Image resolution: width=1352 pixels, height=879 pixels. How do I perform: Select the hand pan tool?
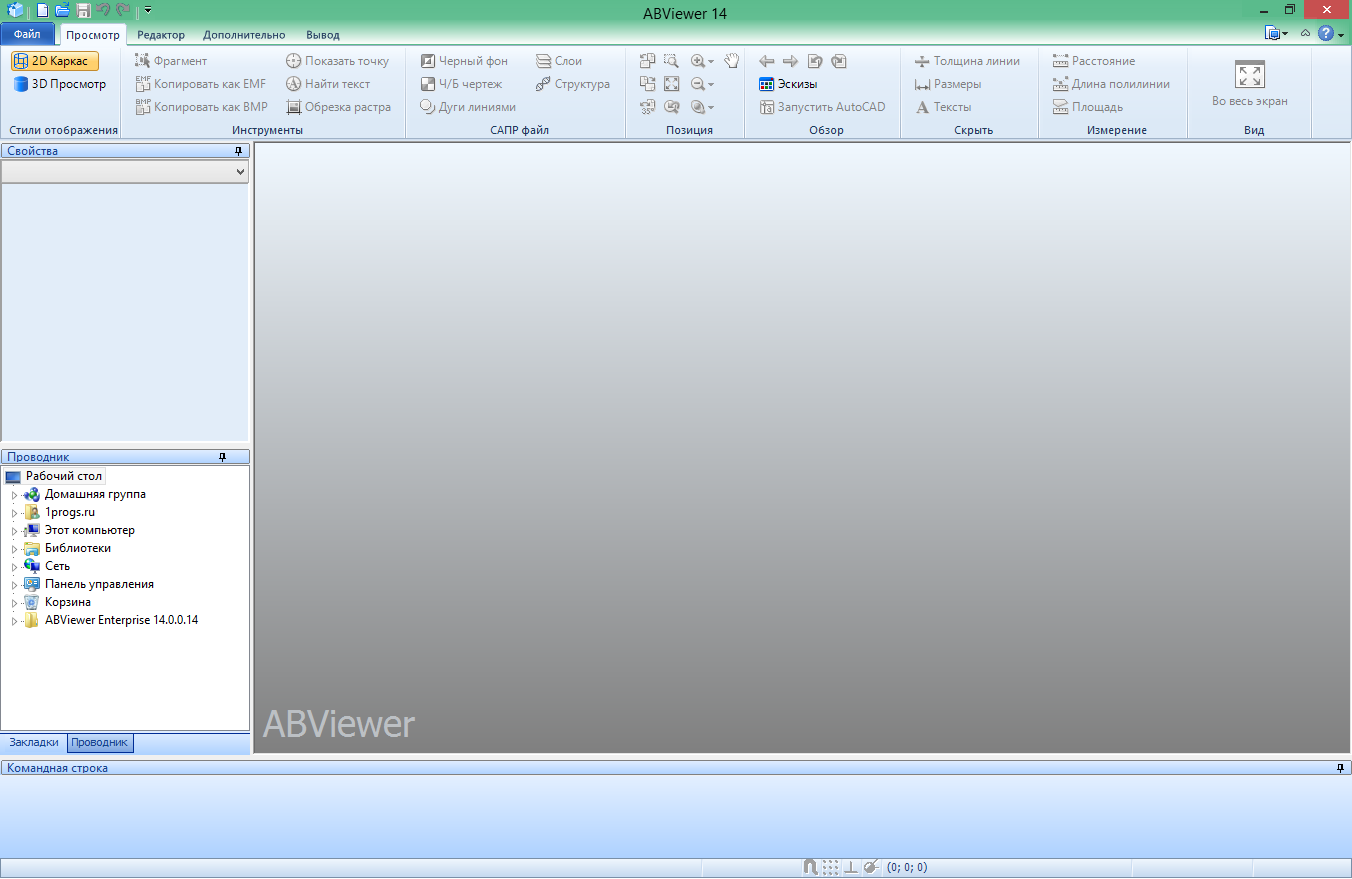pyautogui.click(x=731, y=61)
